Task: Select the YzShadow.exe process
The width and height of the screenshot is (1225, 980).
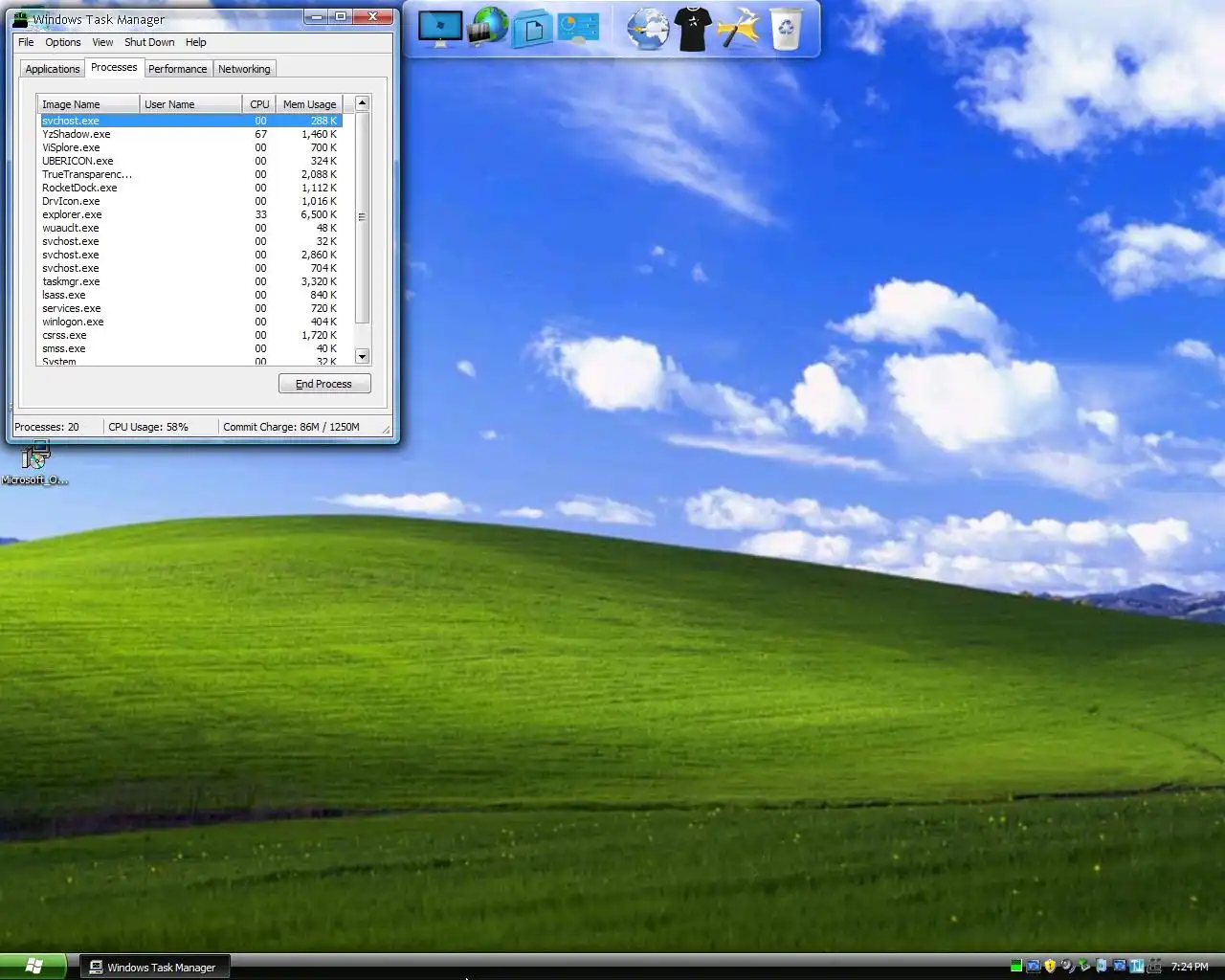Action: click(190, 134)
